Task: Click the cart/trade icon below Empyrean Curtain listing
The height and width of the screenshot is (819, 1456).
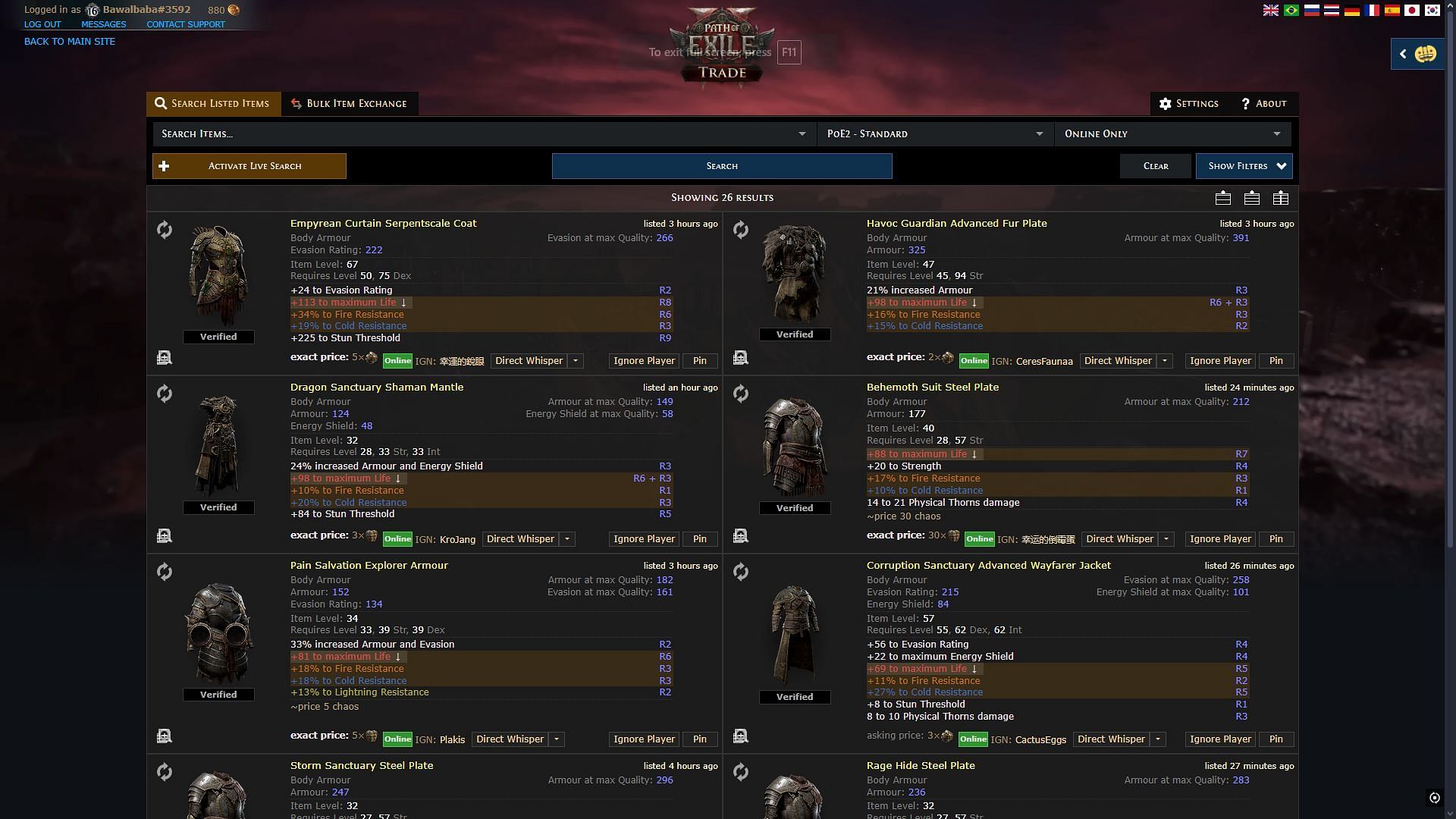Action: [x=164, y=358]
